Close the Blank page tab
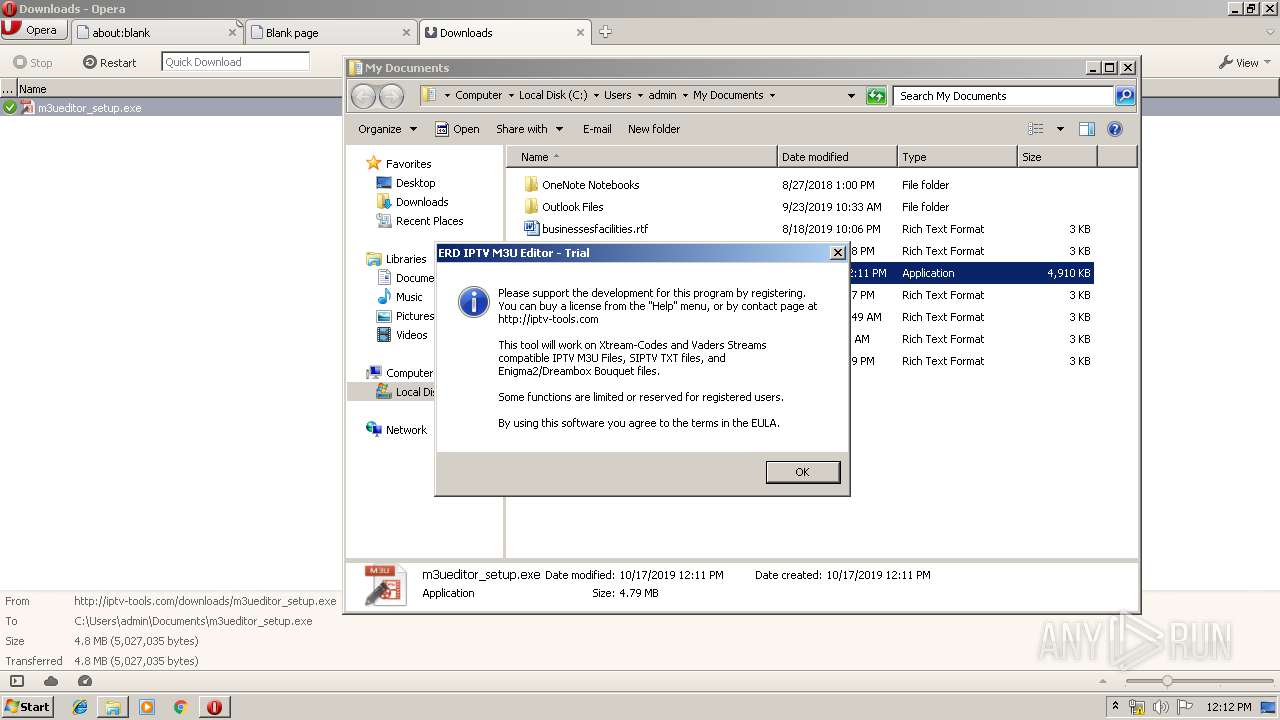1280x720 pixels. [x=406, y=32]
